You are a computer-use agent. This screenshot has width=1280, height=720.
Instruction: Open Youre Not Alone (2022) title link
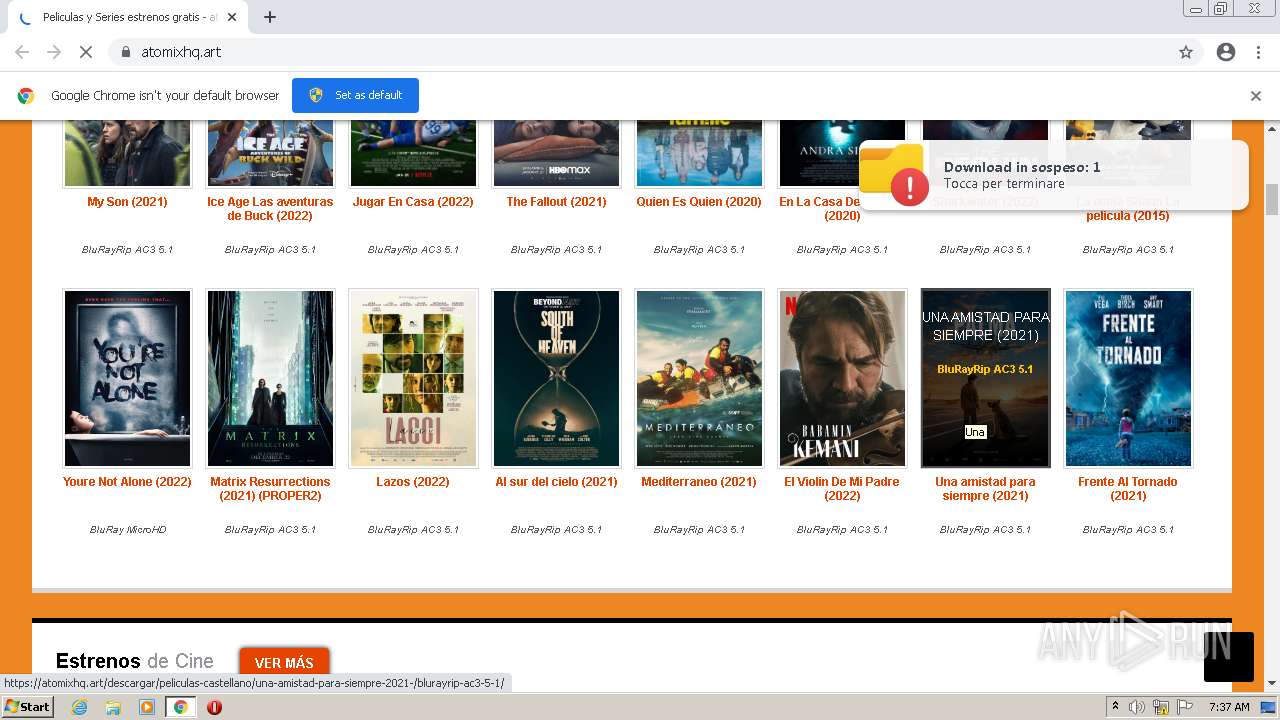[127, 482]
